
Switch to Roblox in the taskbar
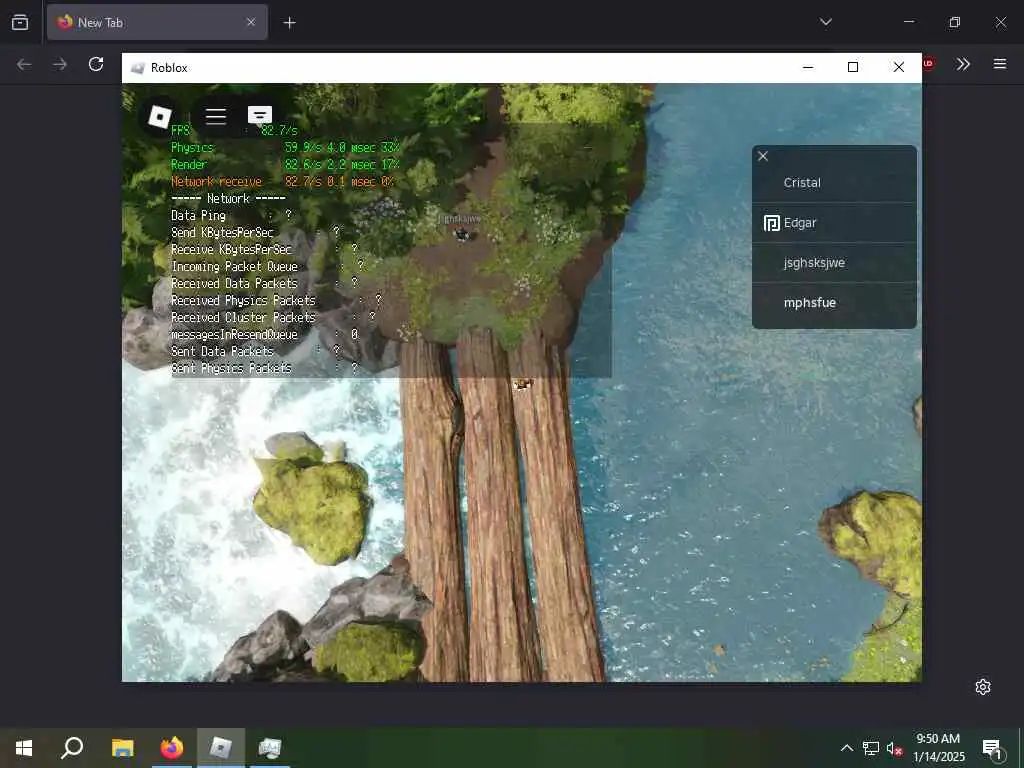click(221, 748)
